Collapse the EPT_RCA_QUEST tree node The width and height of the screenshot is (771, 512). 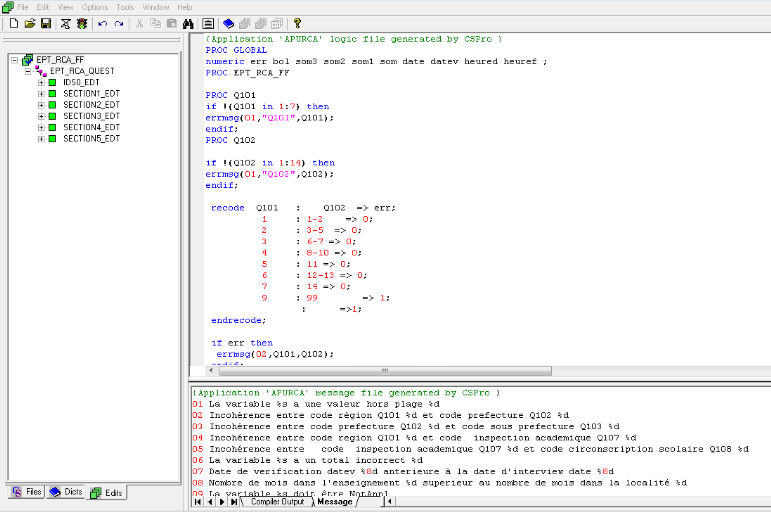[28, 71]
